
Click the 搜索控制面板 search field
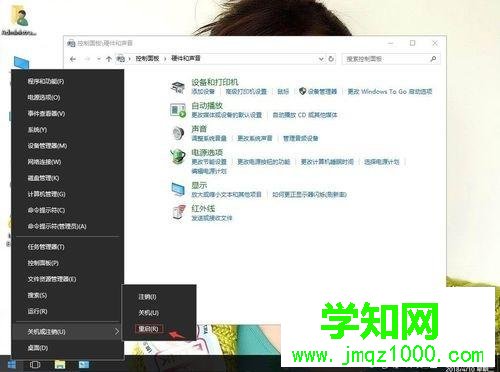click(x=391, y=59)
